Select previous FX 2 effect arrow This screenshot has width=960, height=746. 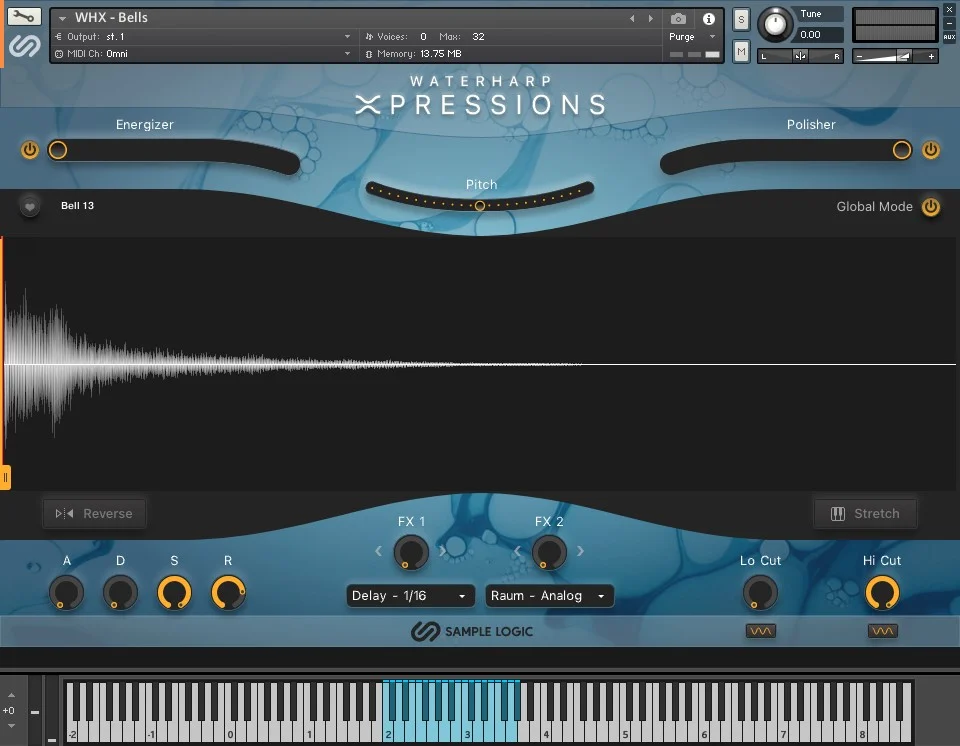coord(517,551)
